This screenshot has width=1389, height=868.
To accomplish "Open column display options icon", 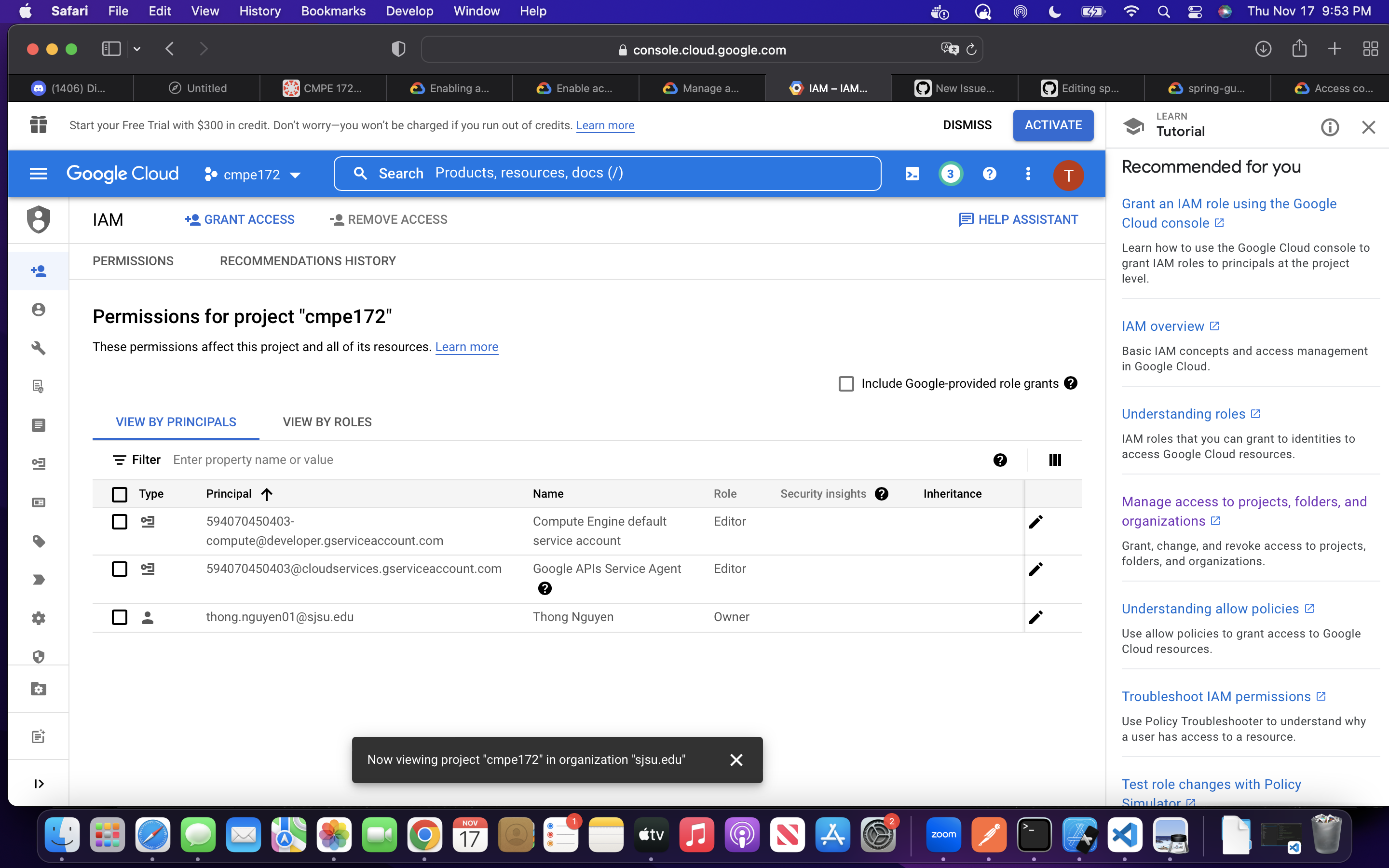I will point(1054,460).
